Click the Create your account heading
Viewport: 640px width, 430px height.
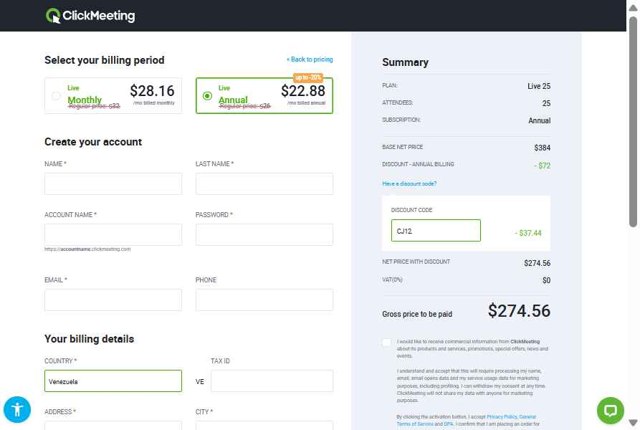pos(93,142)
